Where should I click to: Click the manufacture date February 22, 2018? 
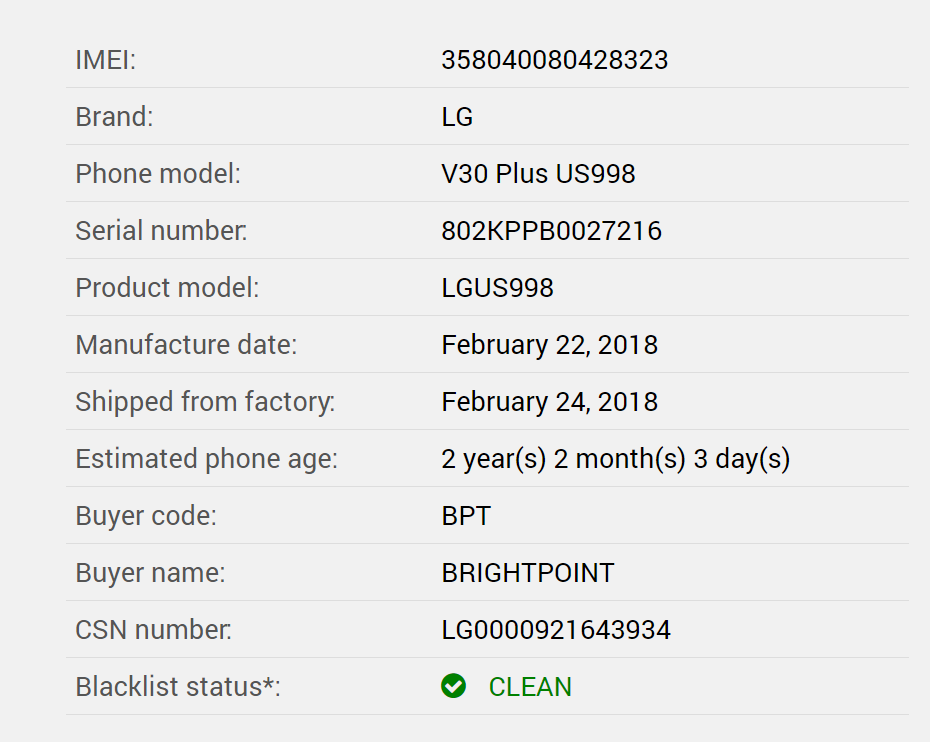point(549,345)
